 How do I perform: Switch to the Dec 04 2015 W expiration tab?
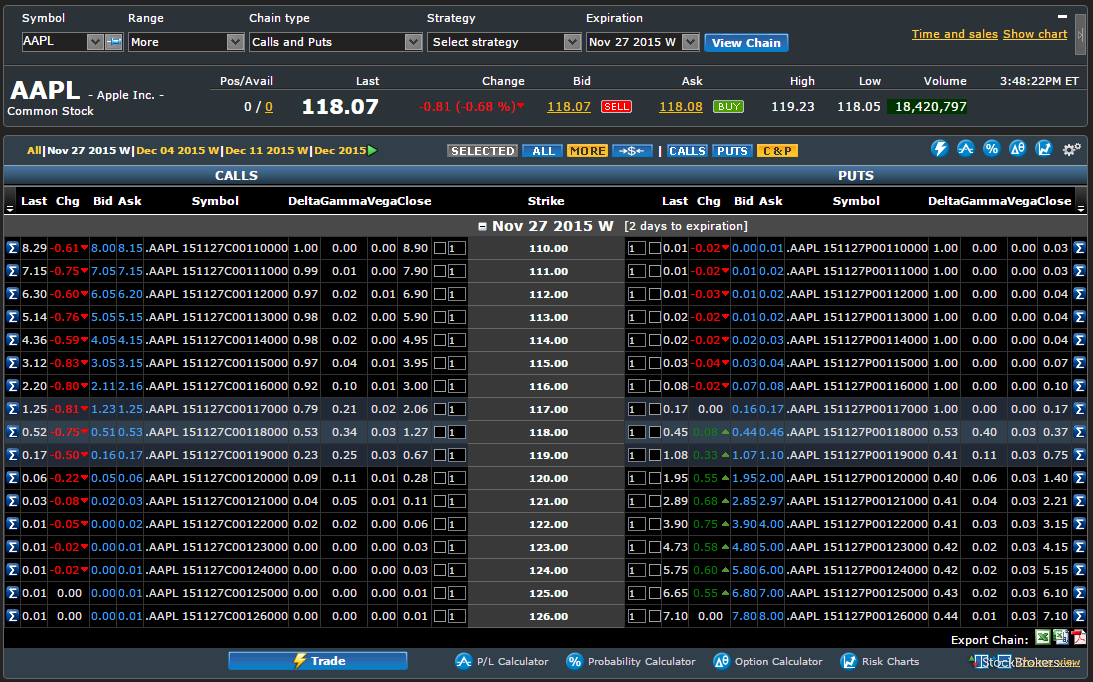(178, 151)
